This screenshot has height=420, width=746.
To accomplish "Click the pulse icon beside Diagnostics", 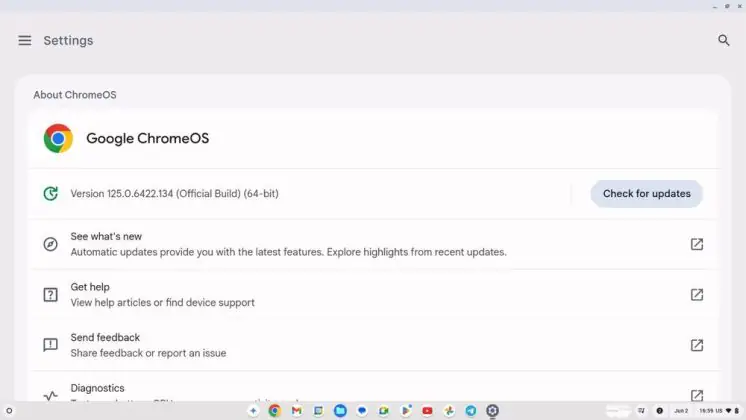I will 50,395.
